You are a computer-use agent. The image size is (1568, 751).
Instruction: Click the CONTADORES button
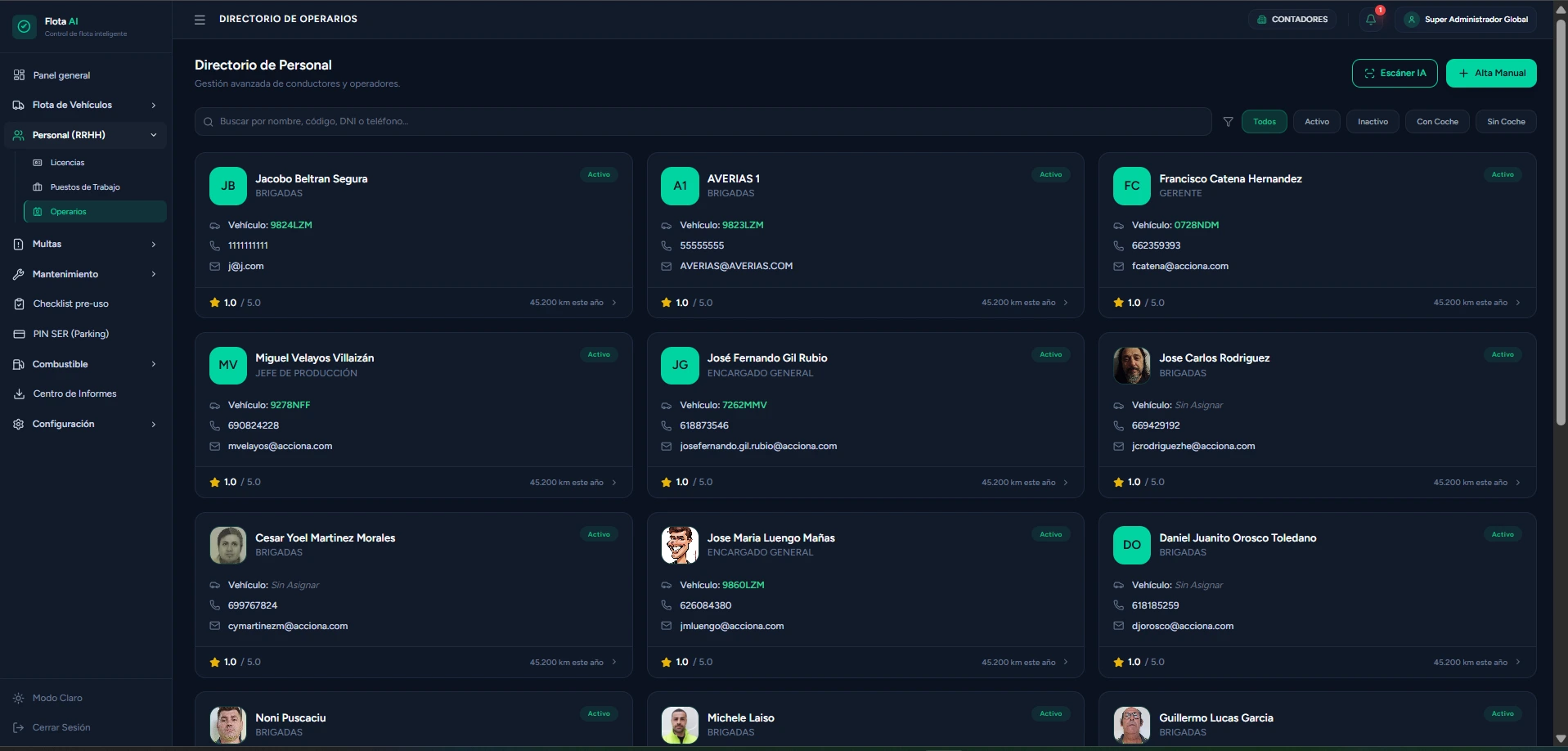1292,20
